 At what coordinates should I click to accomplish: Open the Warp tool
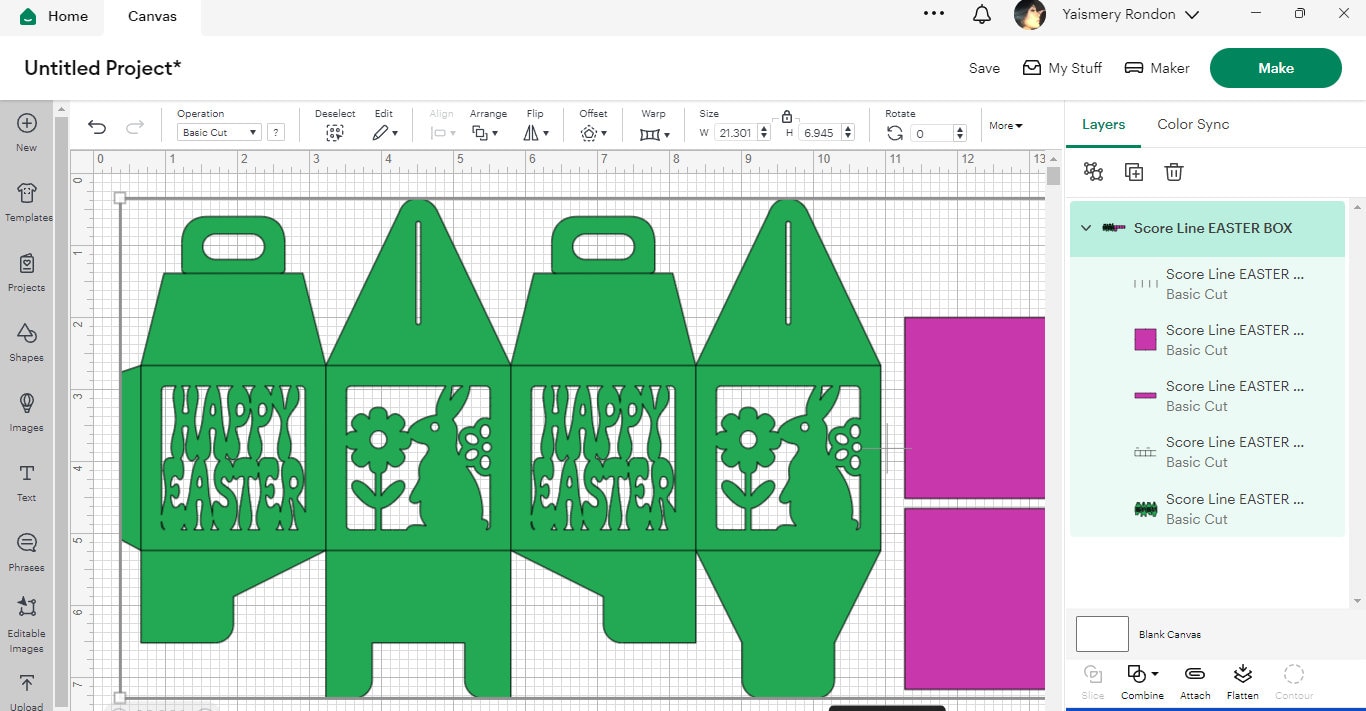(x=653, y=132)
